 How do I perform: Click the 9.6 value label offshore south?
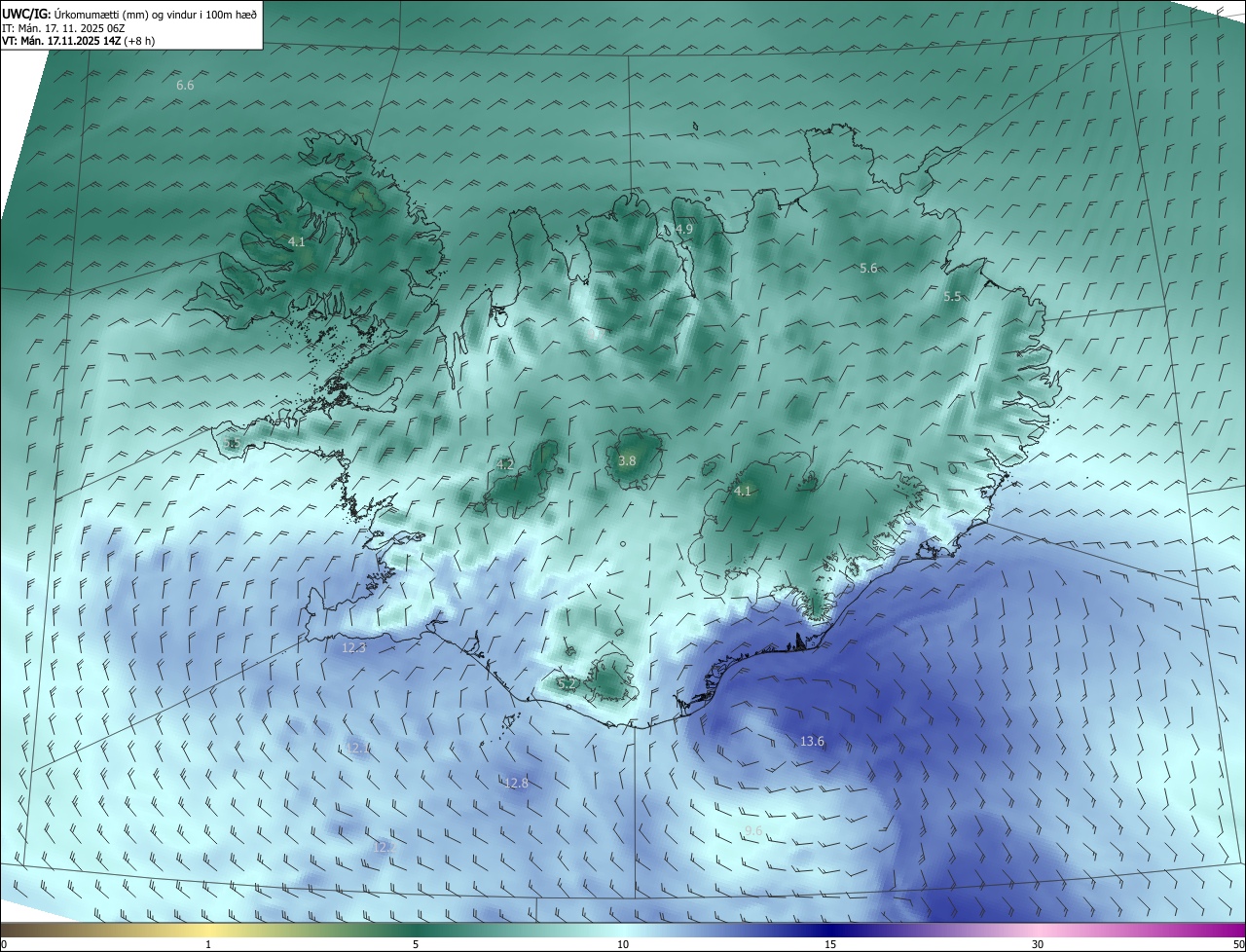pos(753,831)
